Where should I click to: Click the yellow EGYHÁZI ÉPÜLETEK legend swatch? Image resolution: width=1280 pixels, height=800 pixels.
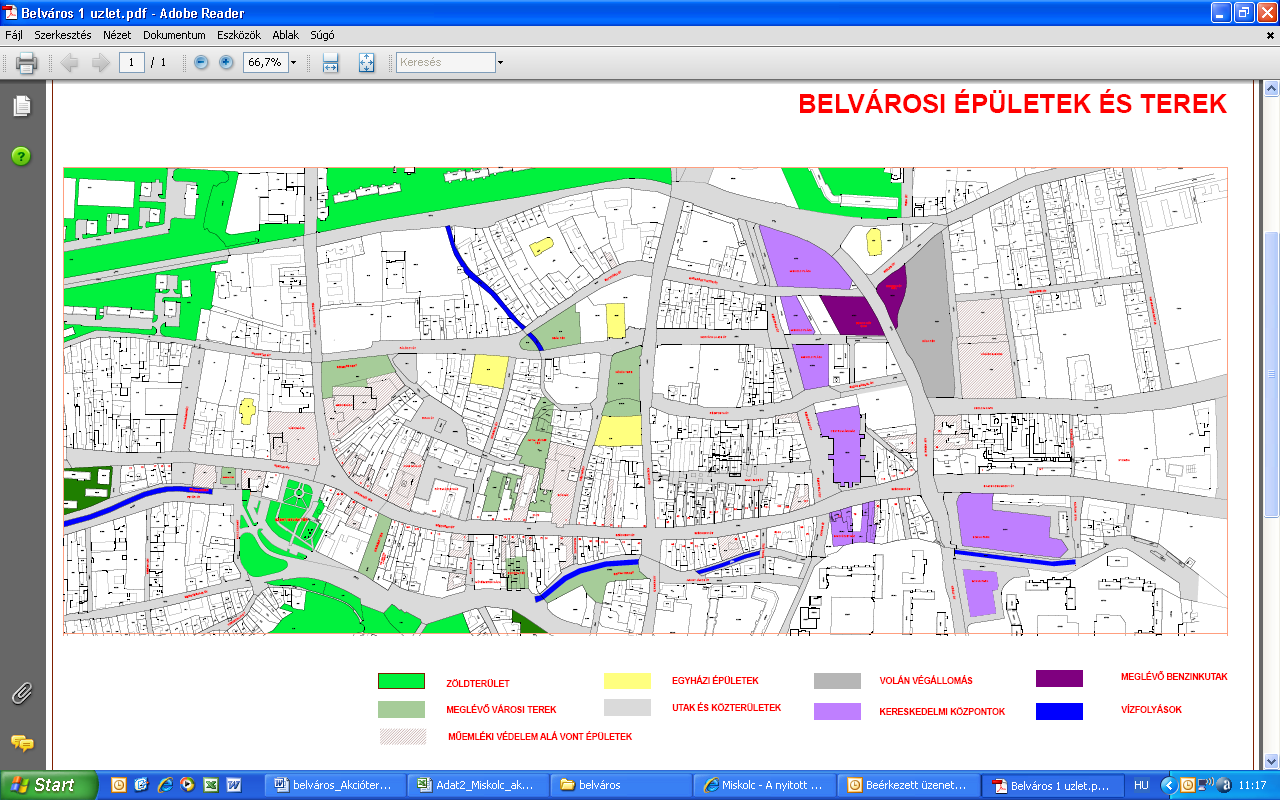point(627,682)
